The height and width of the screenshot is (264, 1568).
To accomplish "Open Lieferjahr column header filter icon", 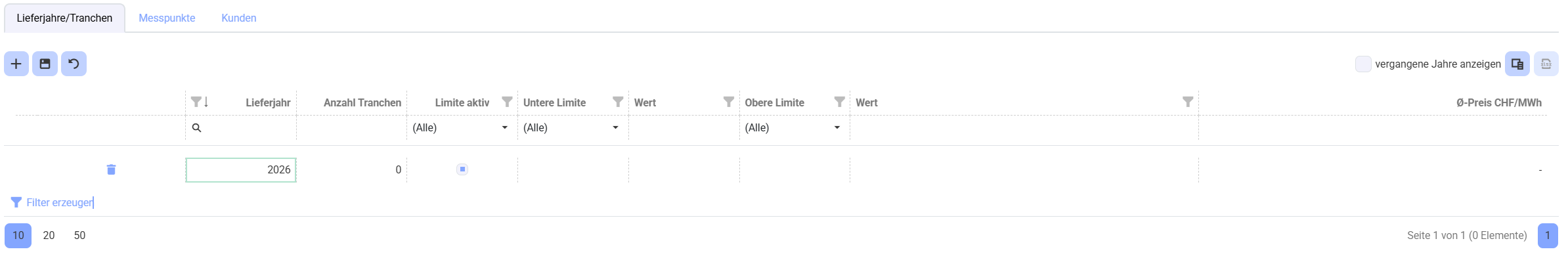I will (196, 102).
